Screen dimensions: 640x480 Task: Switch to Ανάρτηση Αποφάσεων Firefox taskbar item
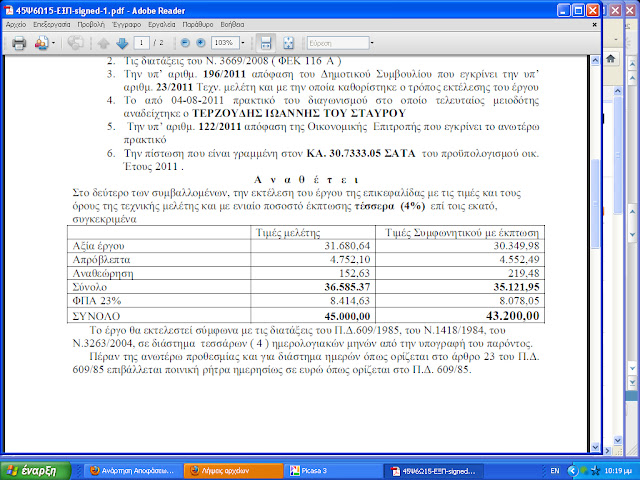pos(131,471)
